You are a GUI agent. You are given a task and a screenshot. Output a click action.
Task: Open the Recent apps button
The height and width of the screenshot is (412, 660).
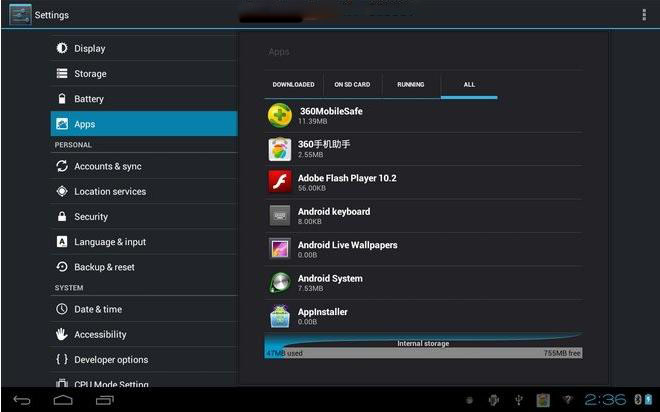(x=104, y=399)
